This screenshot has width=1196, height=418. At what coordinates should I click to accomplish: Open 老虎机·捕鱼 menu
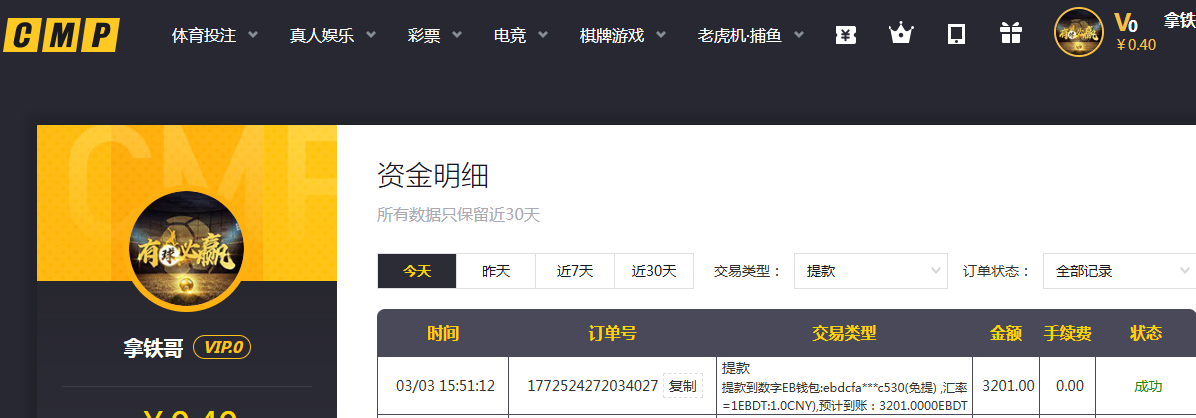click(x=740, y=35)
